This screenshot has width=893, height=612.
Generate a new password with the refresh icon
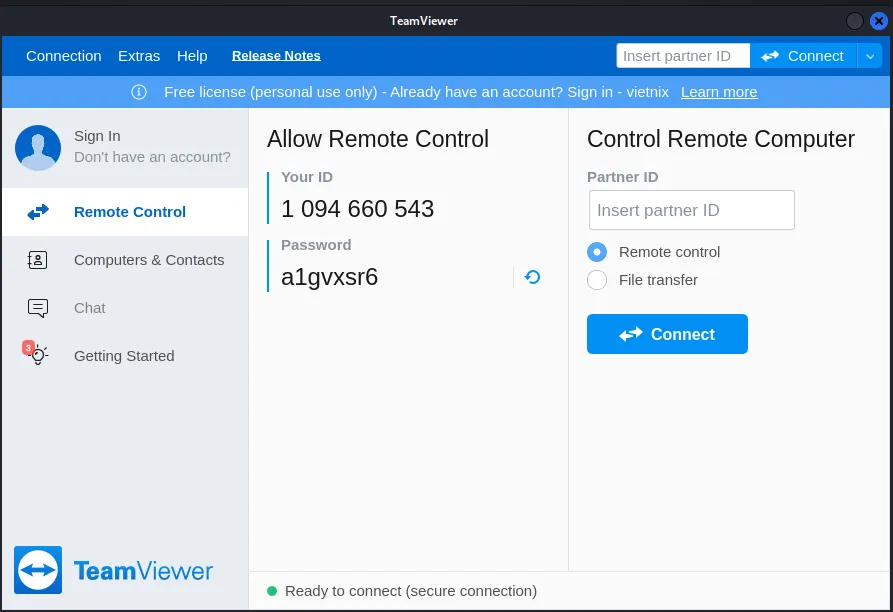pyautogui.click(x=531, y=277)
